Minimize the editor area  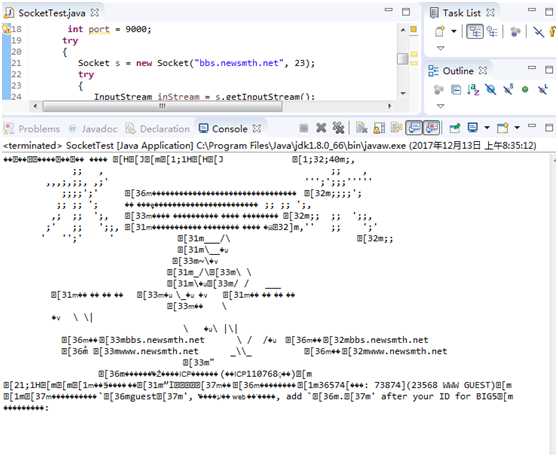pos(389,10)
